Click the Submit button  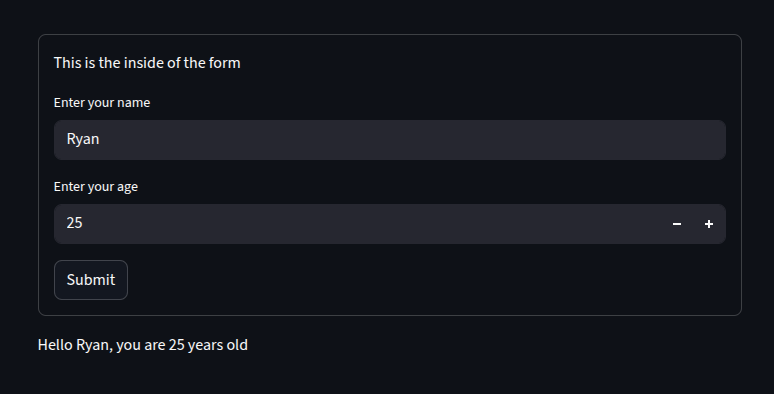91,280
